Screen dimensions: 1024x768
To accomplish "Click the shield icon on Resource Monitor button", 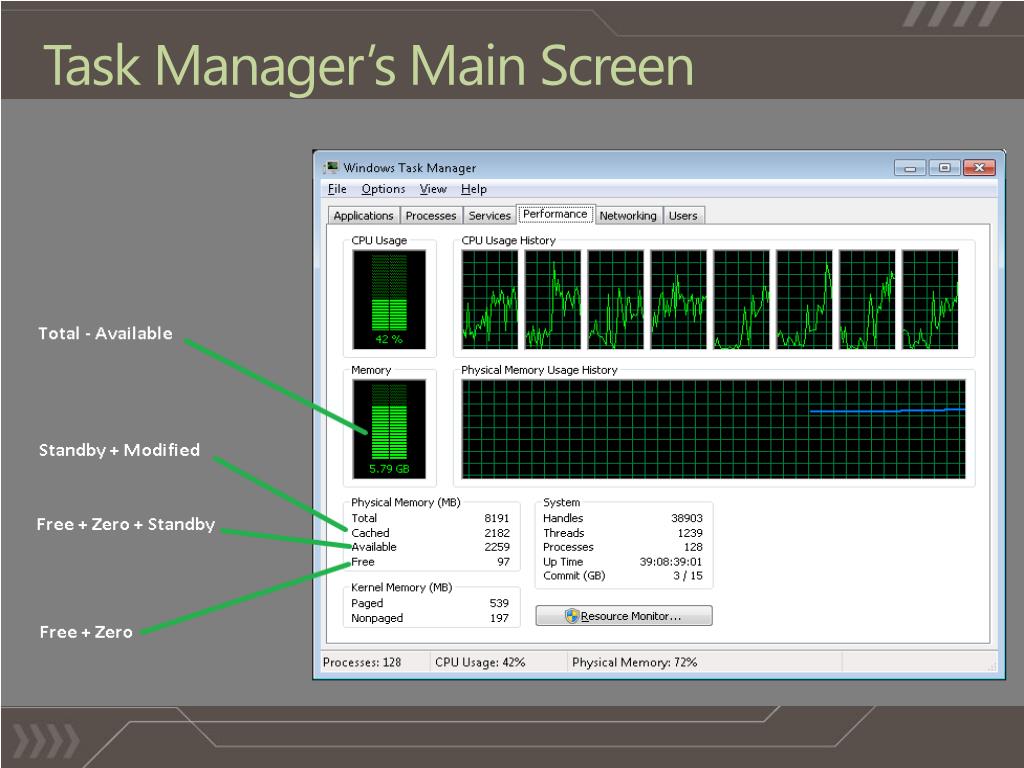I will 571,616.
